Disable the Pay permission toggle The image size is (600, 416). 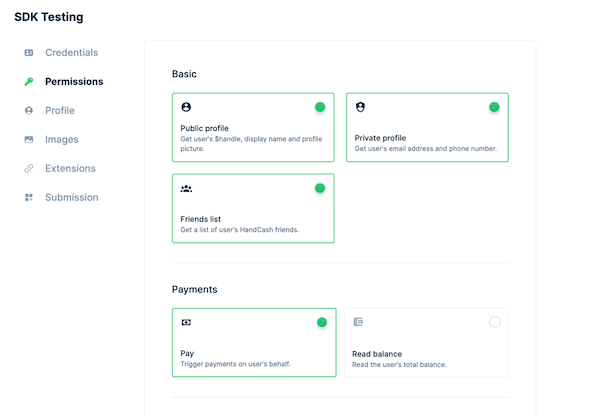pyautogui.click(x=321, y=322)
